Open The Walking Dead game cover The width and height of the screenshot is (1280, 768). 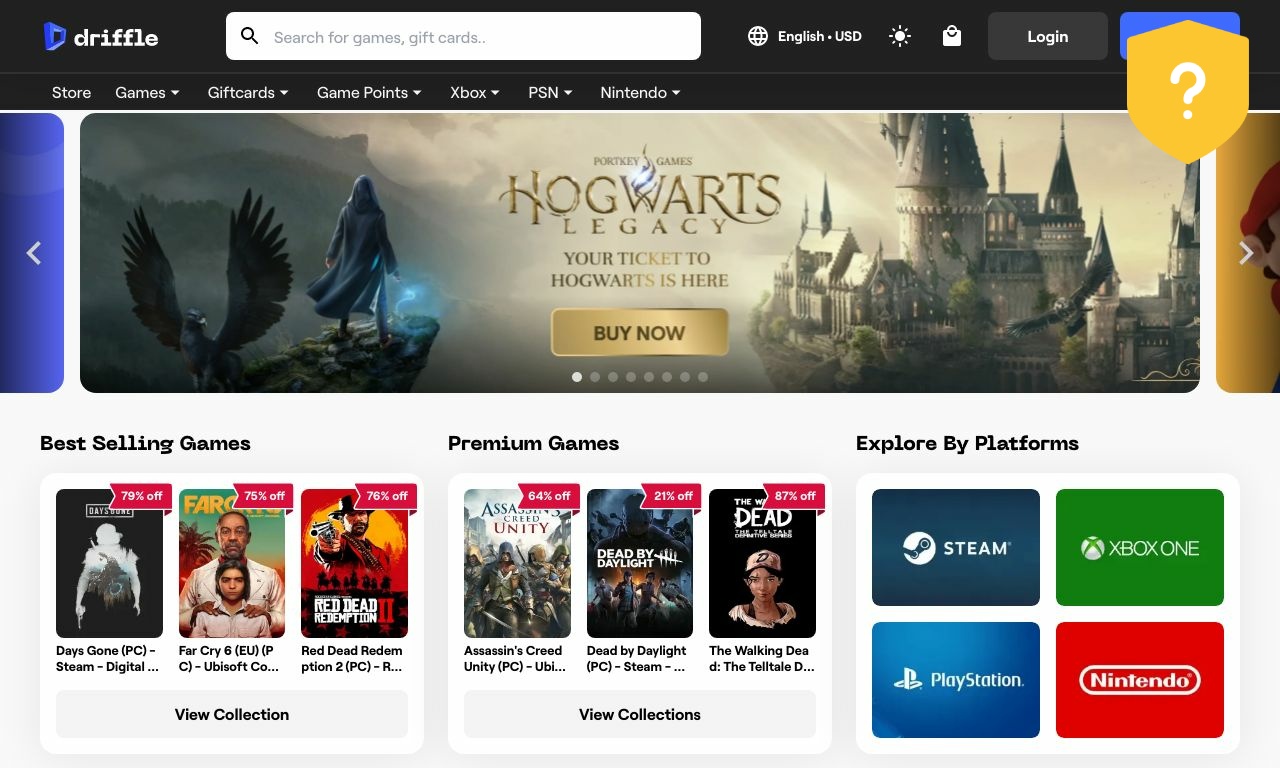(x=762, y=563)
